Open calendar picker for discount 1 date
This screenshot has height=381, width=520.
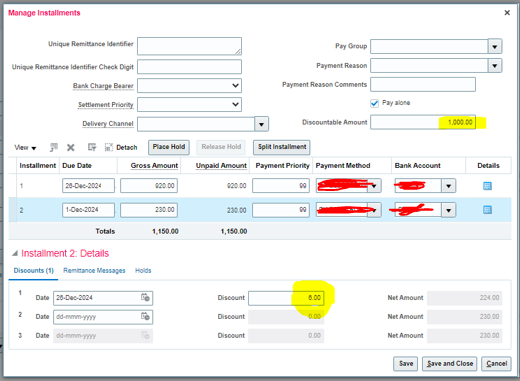[145, 297]
